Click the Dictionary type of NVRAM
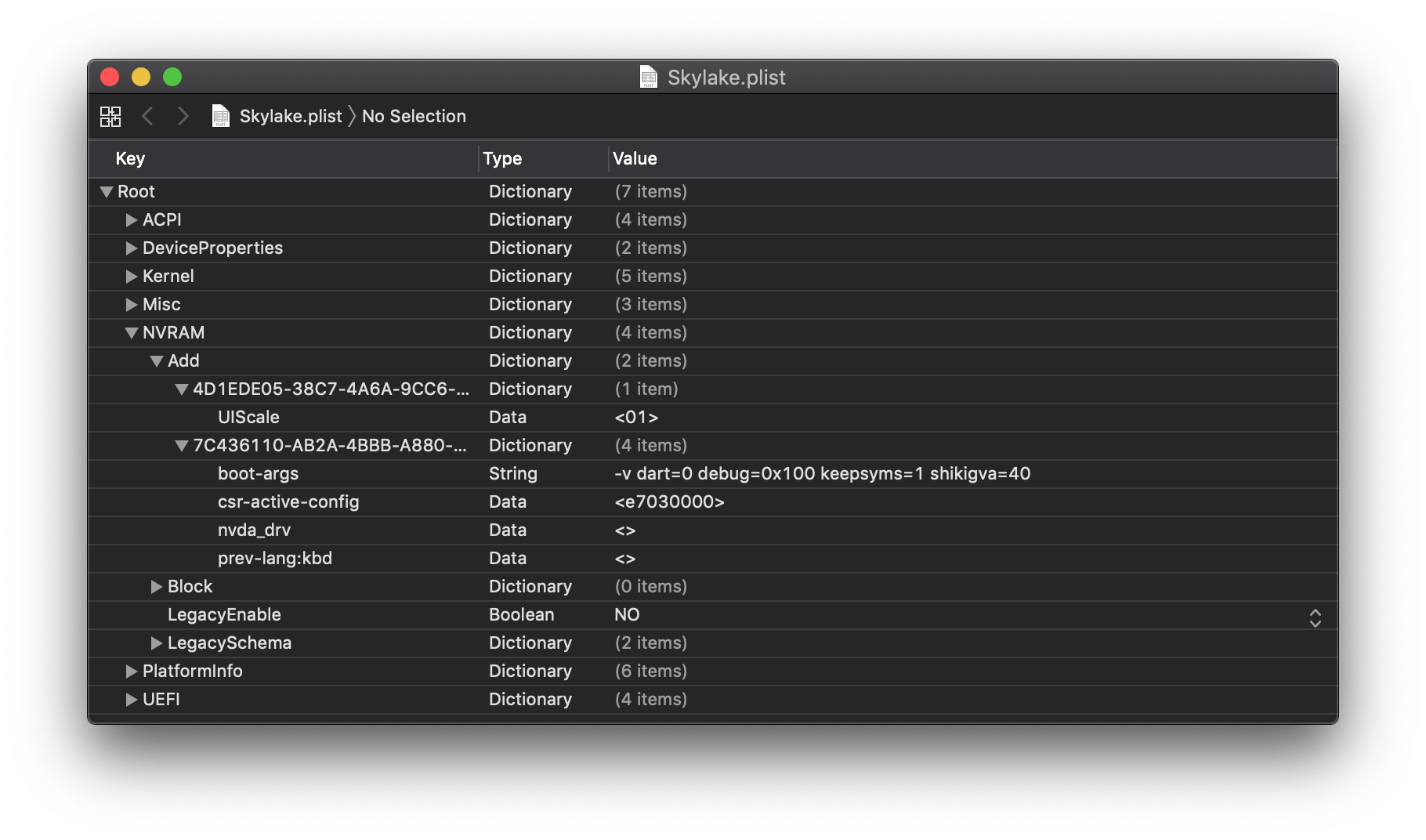The width and height of the screenshot is (1426, 840). 530,332
